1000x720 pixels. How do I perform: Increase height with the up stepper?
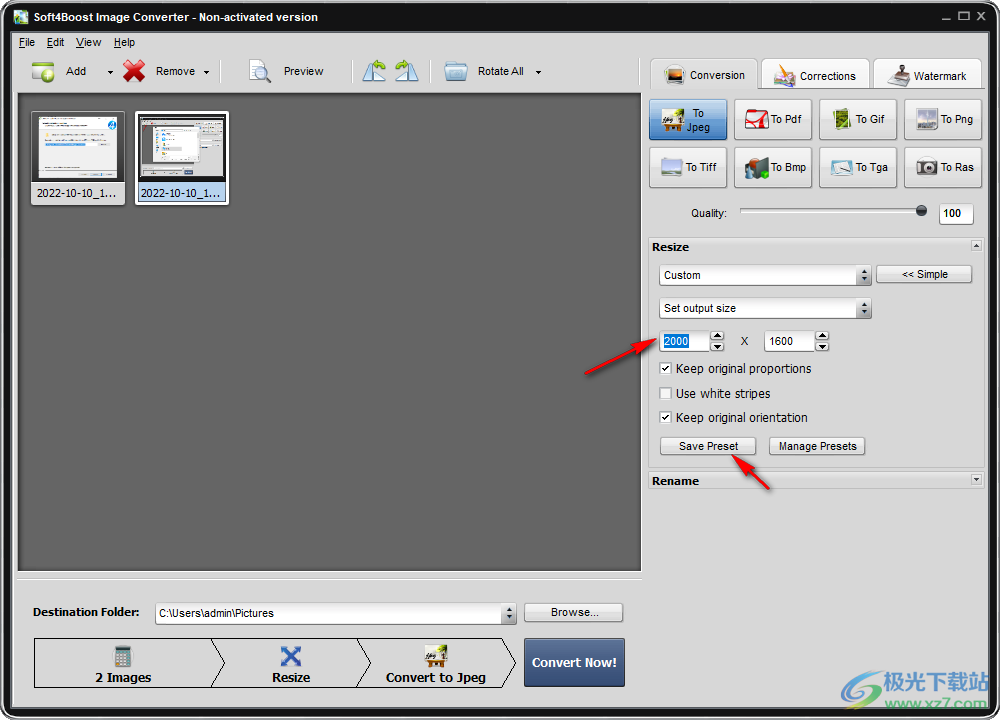[822, 336]
